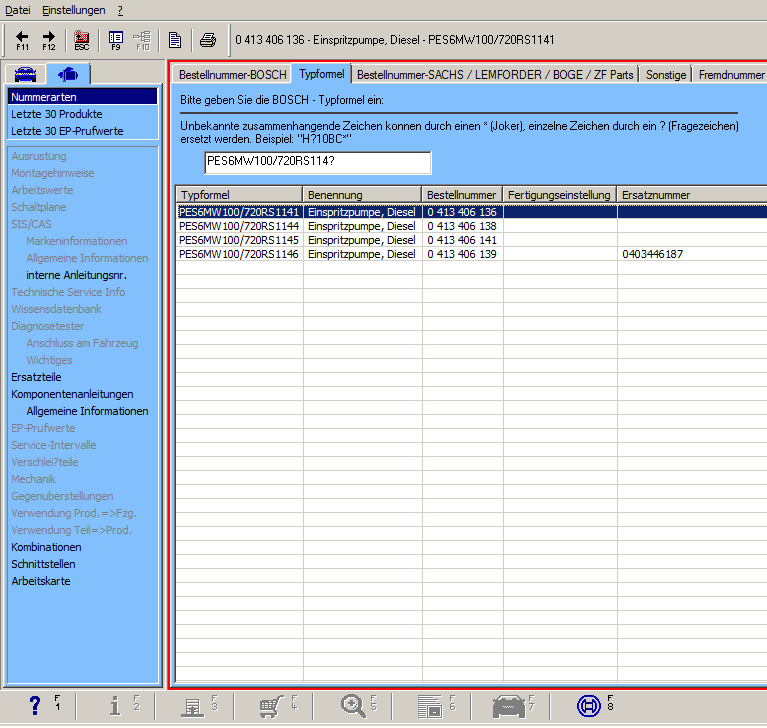Click the F8 Bosch logo icon
This screenshot has height=728, width=767.
[x=589, y=706]
